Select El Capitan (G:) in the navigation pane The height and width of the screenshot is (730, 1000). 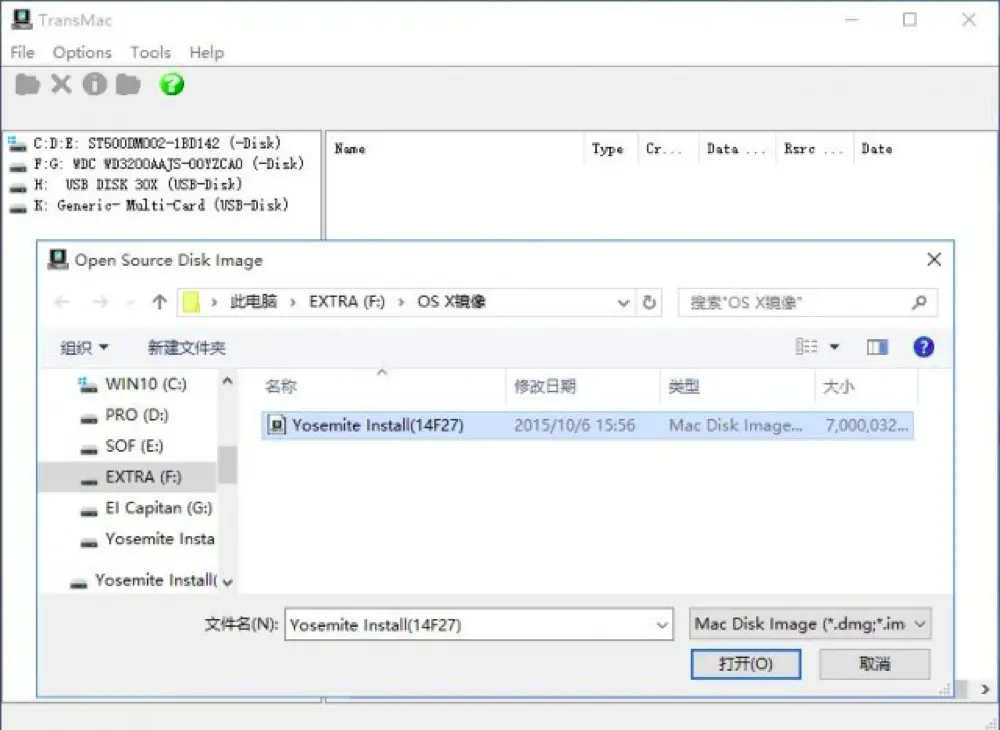tap(147, 508)
